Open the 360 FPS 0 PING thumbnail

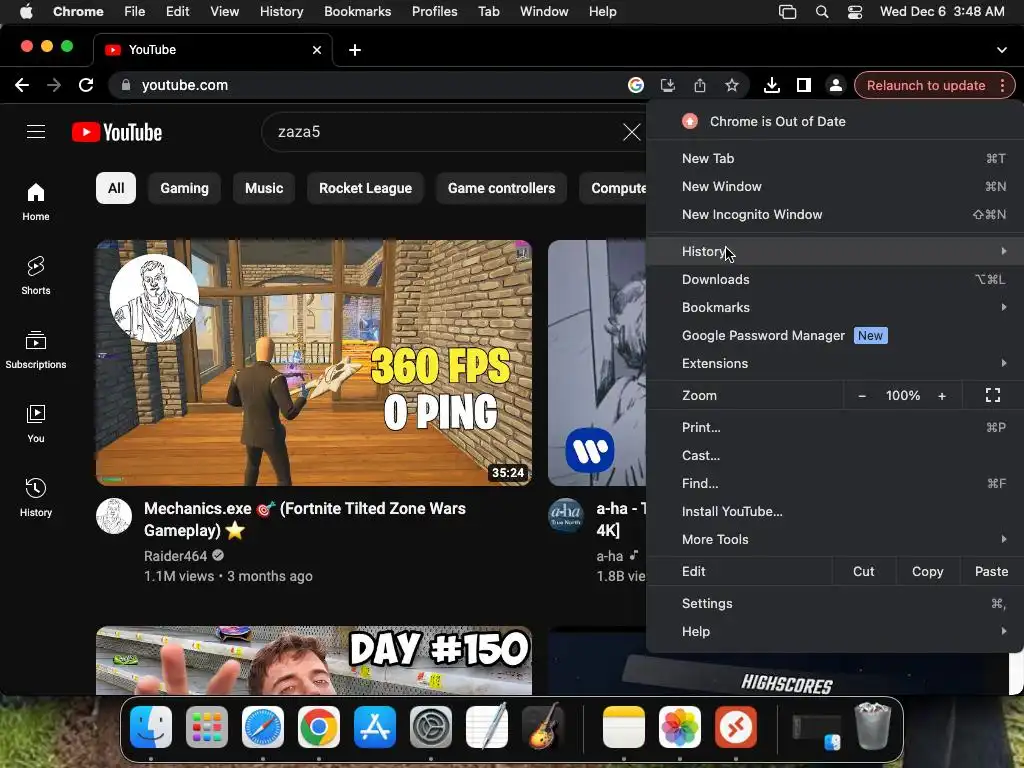(314, 362)
